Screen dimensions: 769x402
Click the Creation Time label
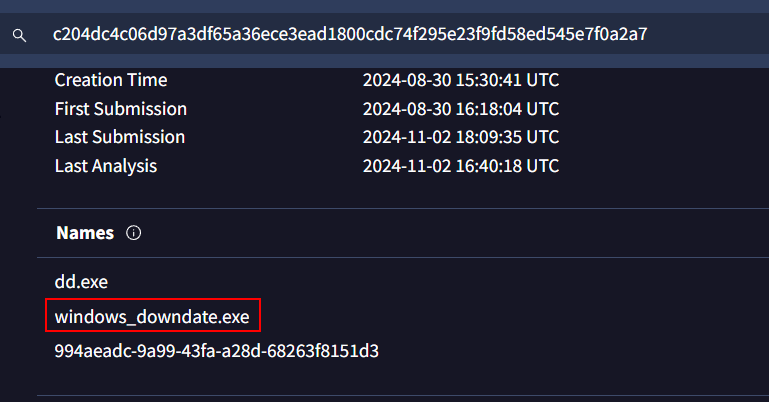[111, 80]
